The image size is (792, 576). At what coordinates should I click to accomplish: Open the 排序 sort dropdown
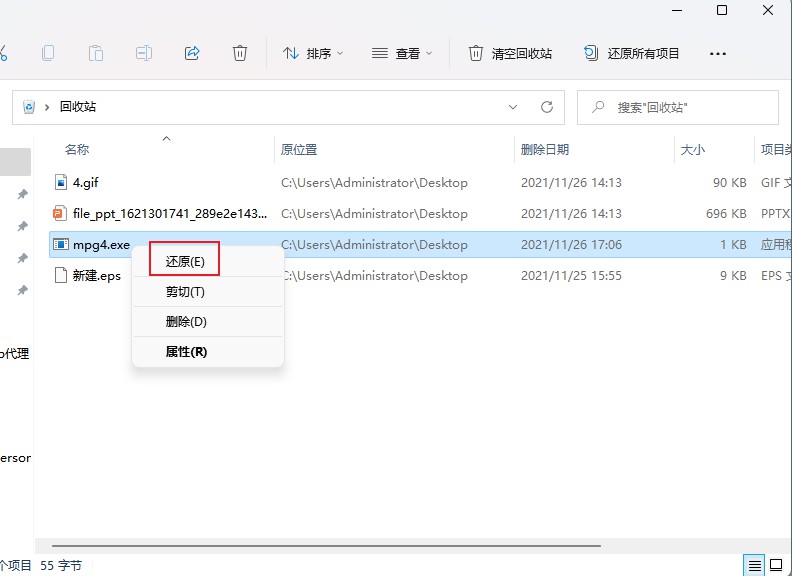point(313,53)
